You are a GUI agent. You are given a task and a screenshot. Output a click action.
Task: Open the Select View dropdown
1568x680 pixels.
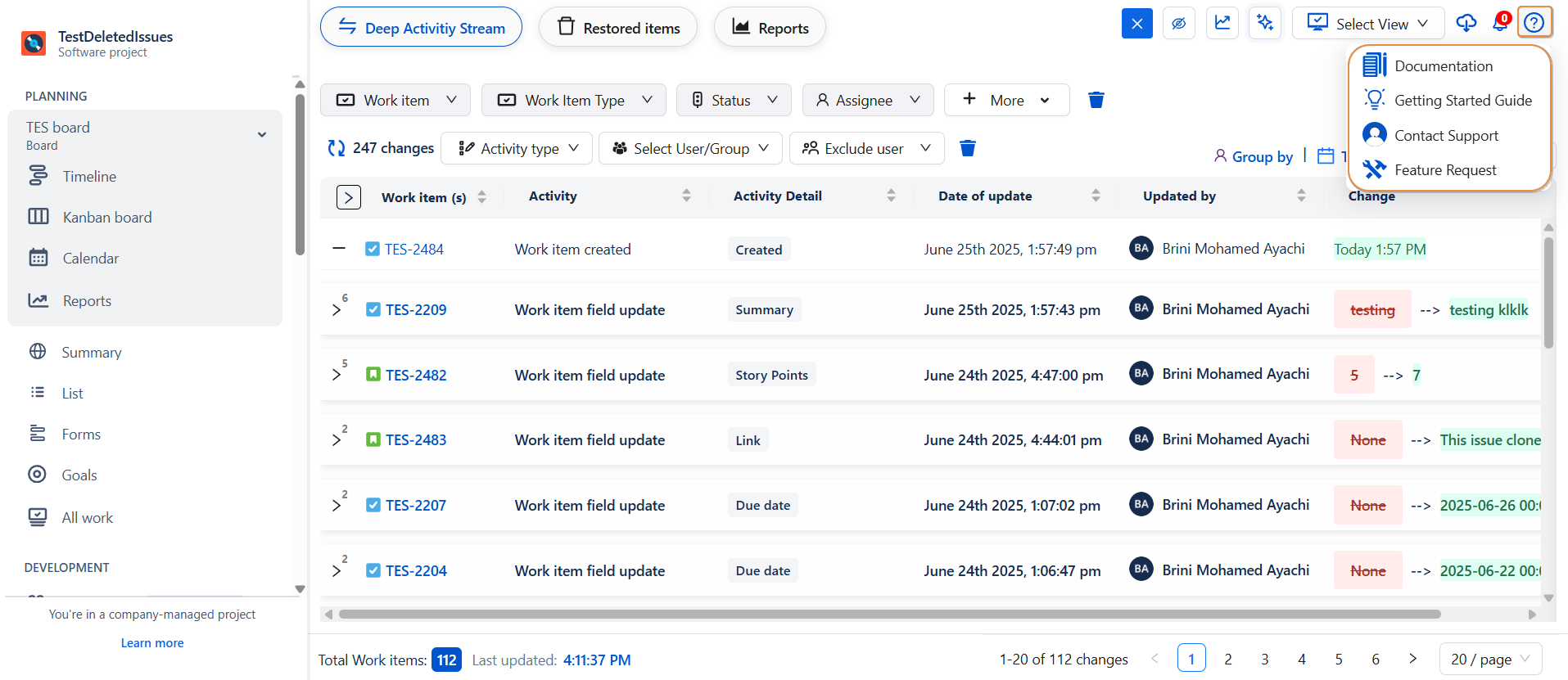pyautogui.click(x=1367, y=24)
